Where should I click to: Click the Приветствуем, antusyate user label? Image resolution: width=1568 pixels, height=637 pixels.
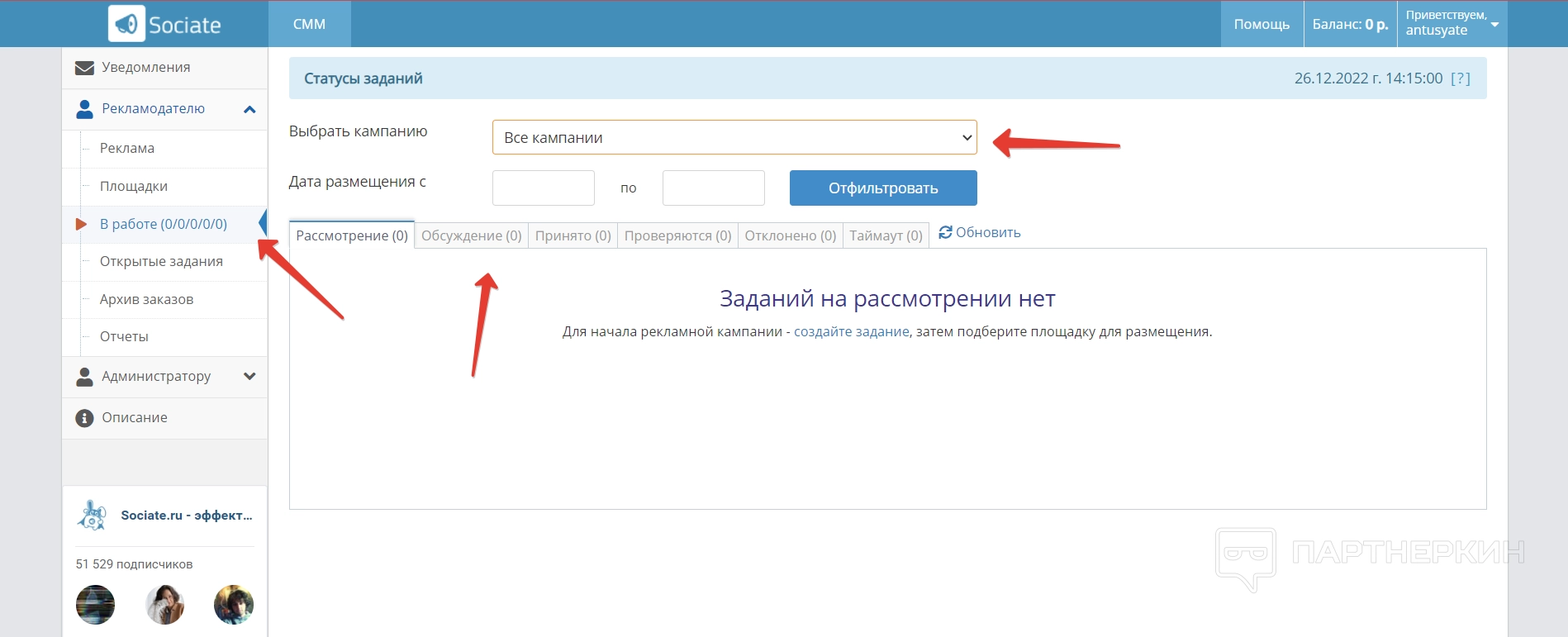pos(1446,23)
